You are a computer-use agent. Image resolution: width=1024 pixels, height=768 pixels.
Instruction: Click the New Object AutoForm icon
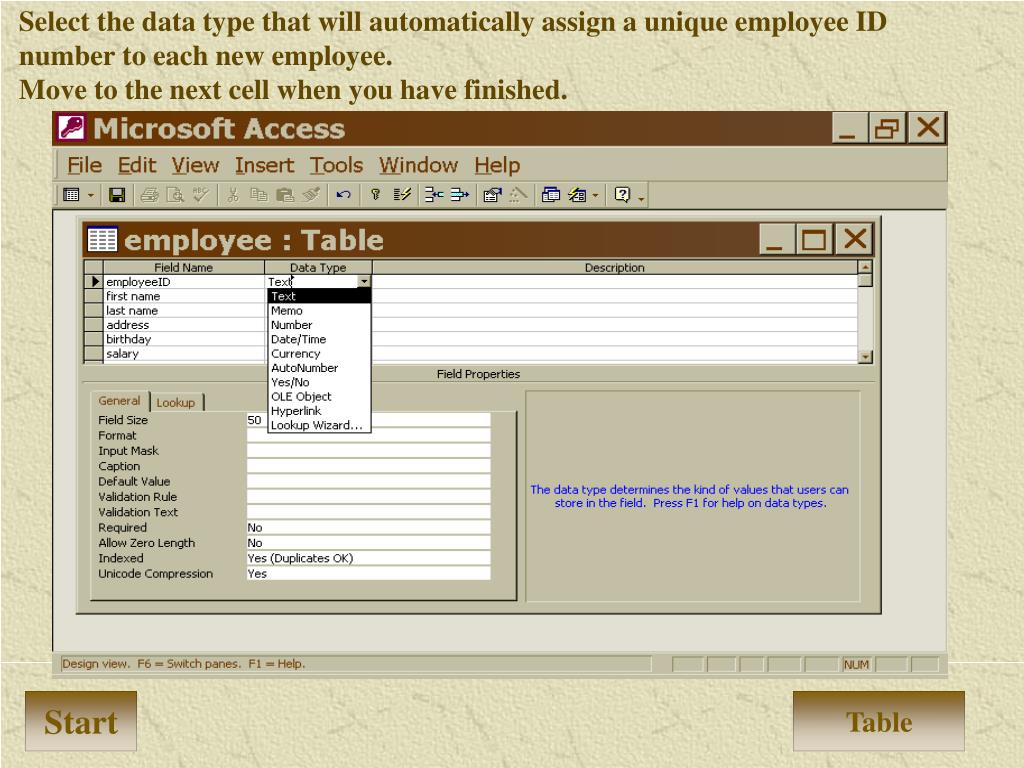(x=577, y=195)
